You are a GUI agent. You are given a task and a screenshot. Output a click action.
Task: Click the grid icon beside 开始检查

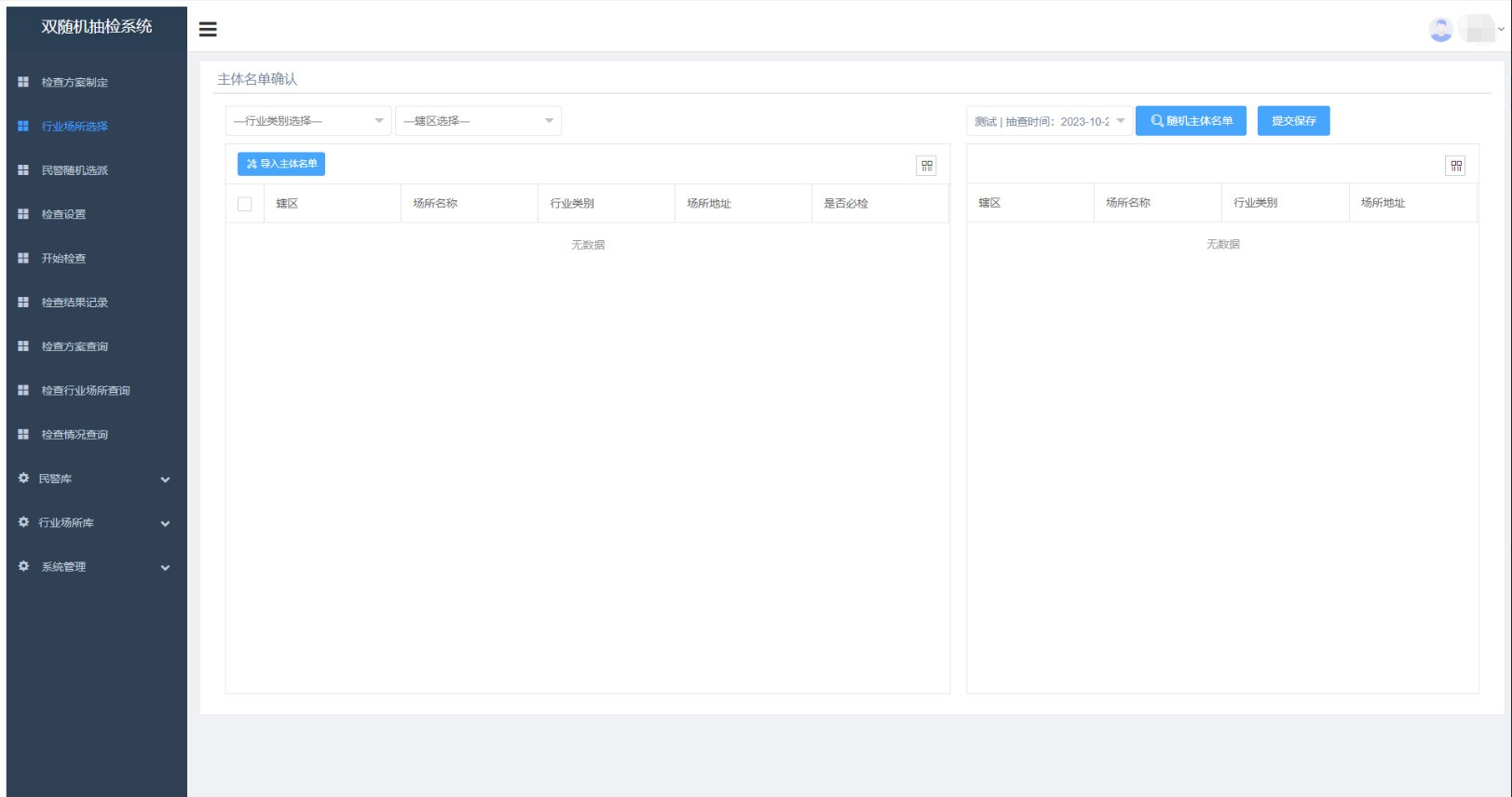pos(23,258)
